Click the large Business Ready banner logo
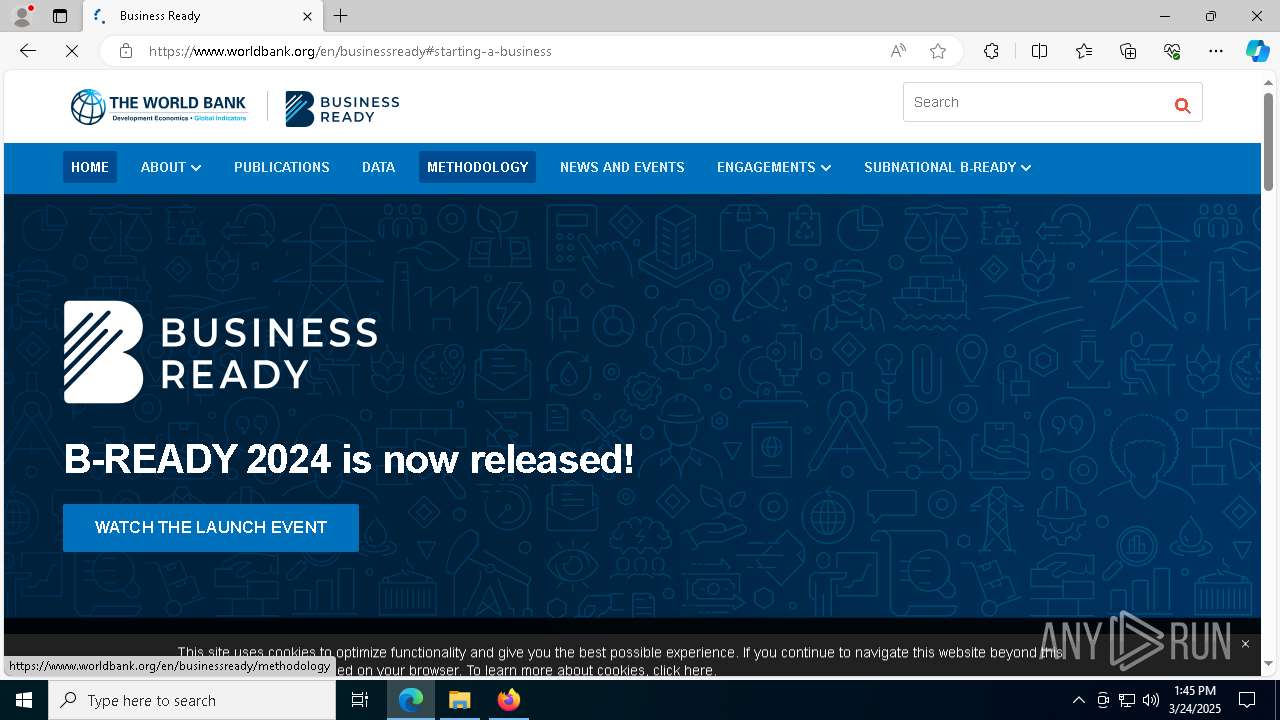The image size is (1280, 720). [x=220, y=352]
